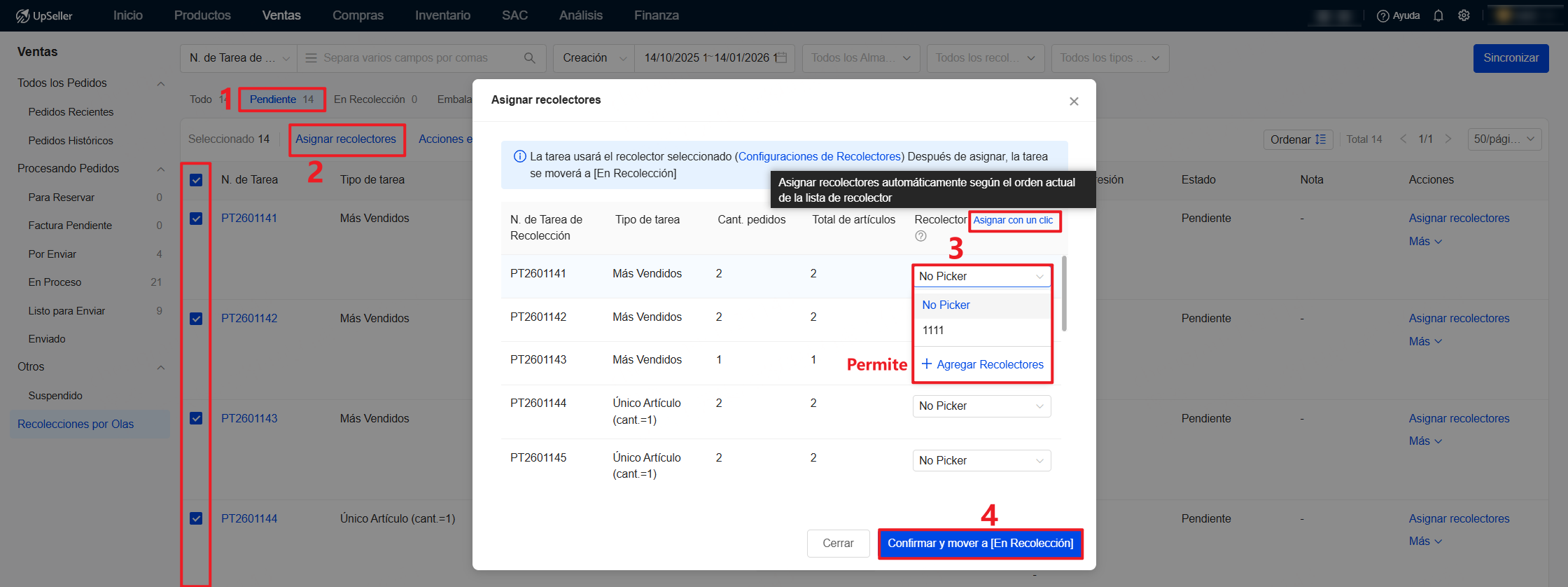
Task: Open the picker dropdown for PT2601144
Action: 981,406
